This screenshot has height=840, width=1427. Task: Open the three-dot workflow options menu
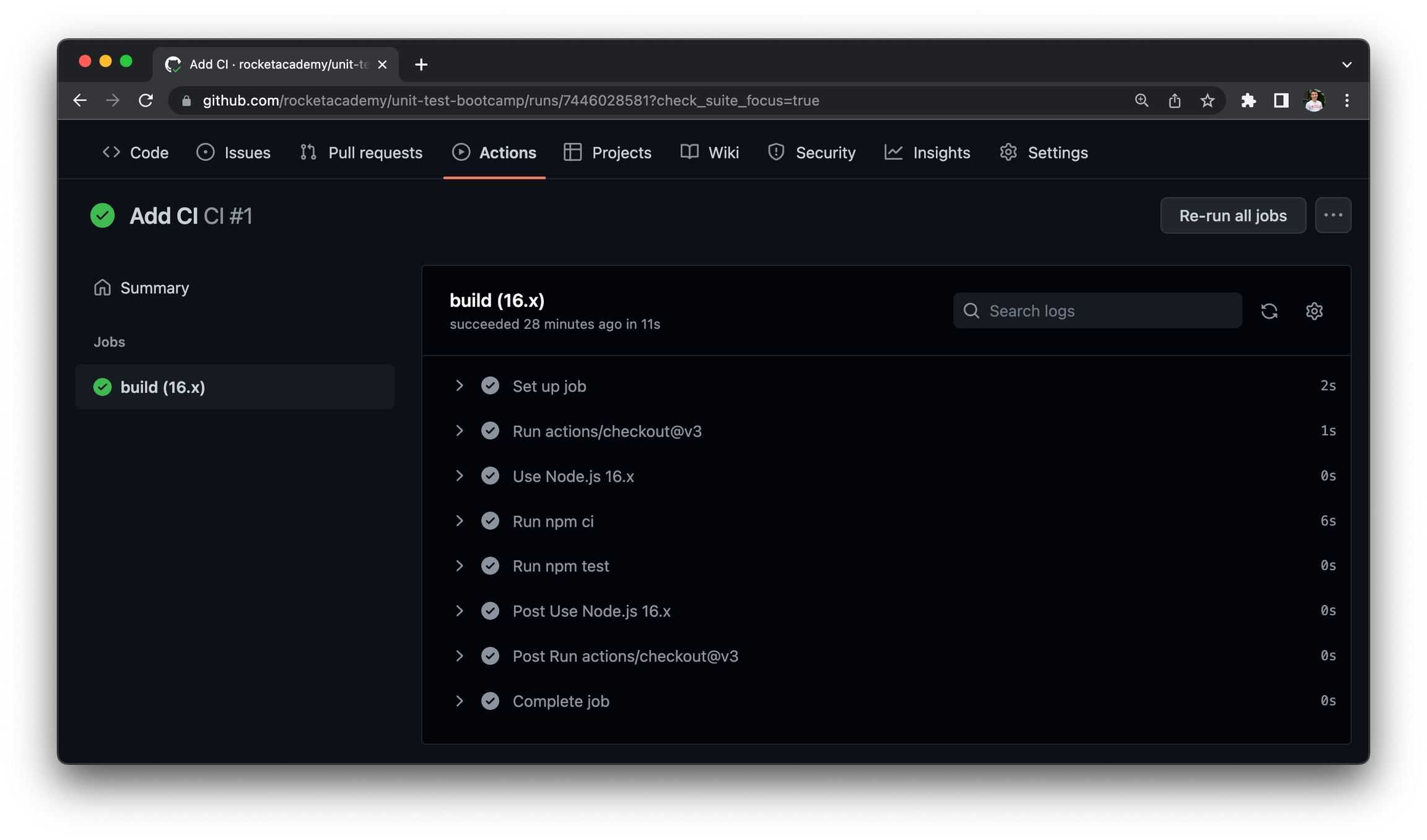(1333, 215)
